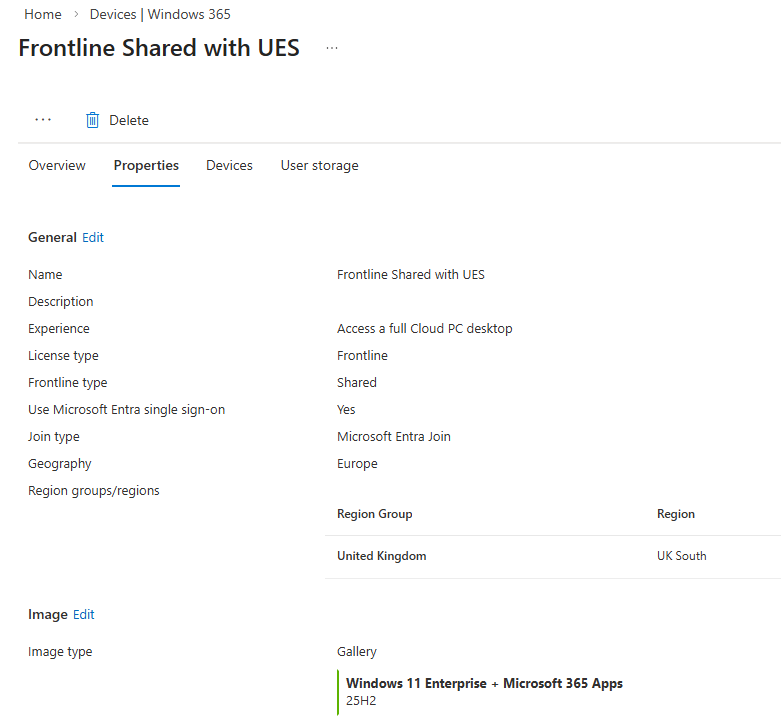Select the United Kingdom region group row
The height and width of the screenshot is (725, 781).
click(382, 556)
